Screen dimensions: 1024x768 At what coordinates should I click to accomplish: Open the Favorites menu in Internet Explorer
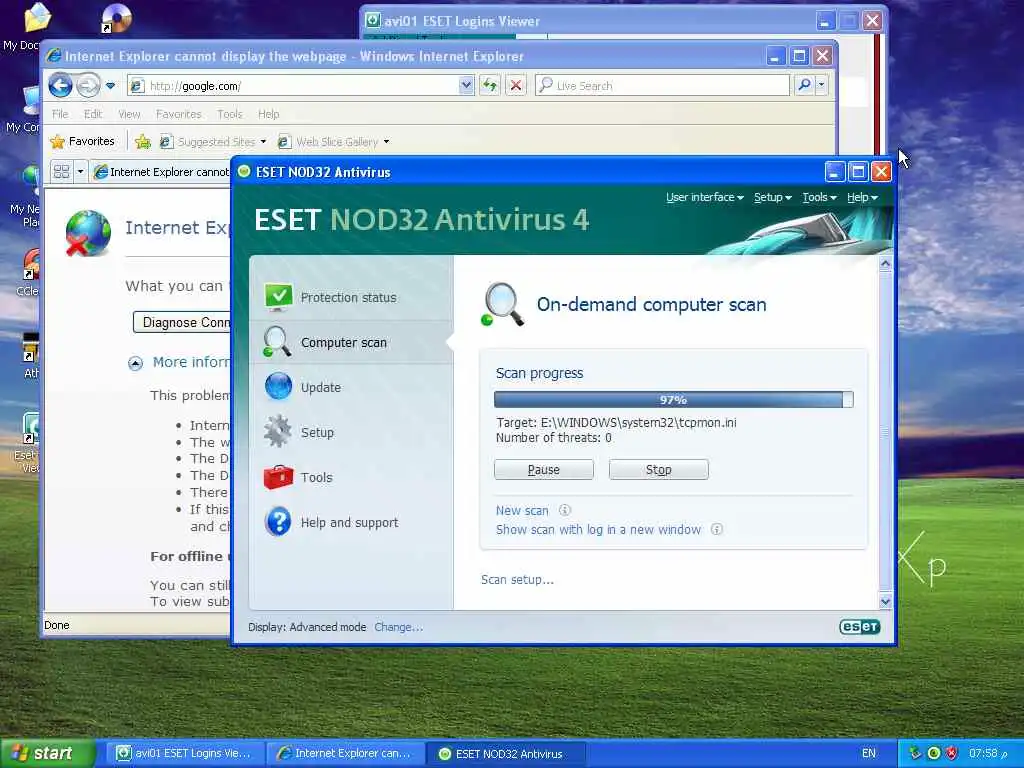[178, 114]
